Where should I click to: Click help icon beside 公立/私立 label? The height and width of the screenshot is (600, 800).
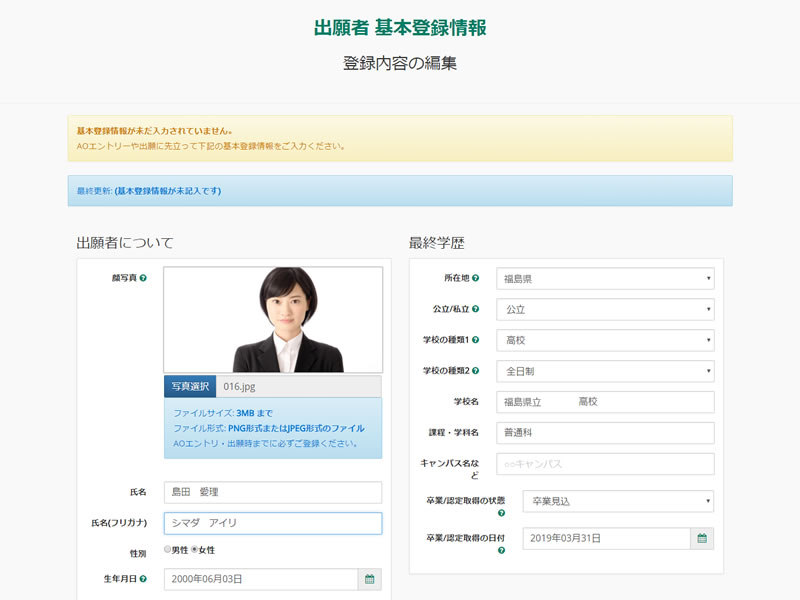pos(475,309)
